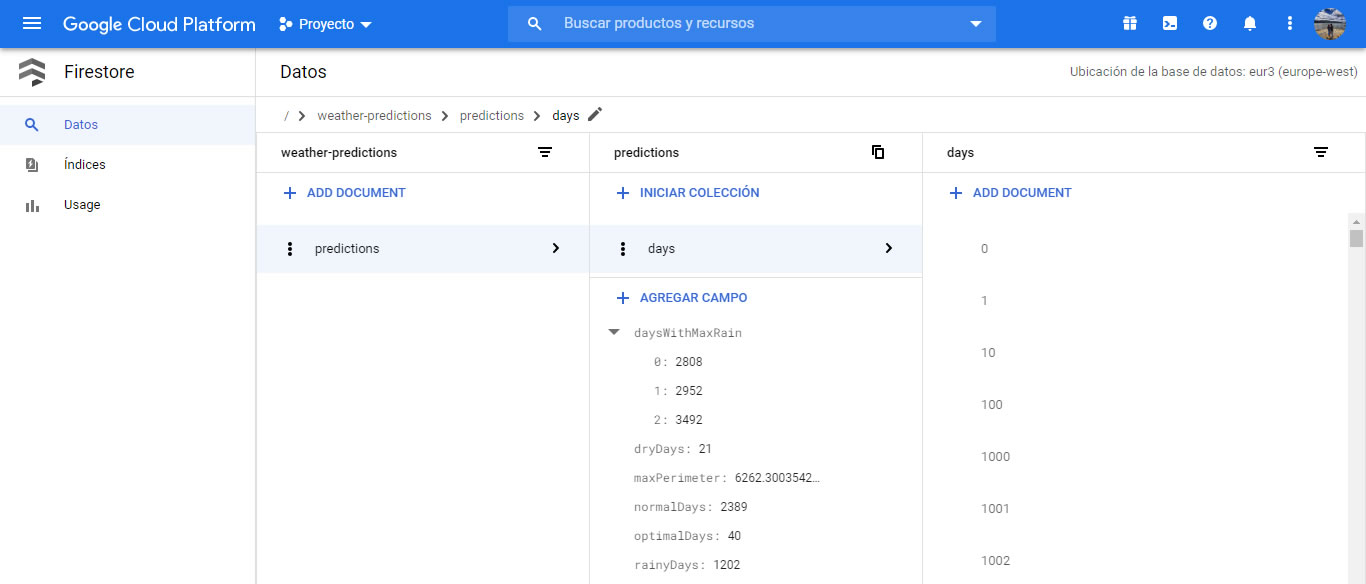Open the Proyecto project selector

click(326, 24)
